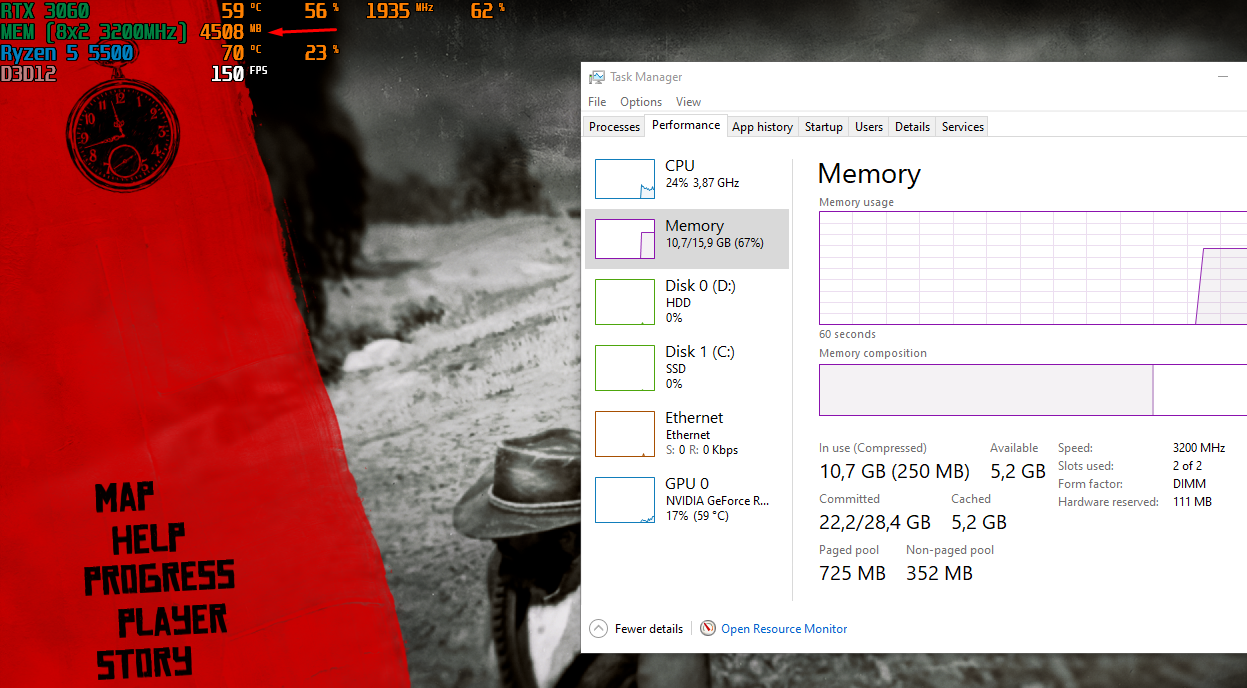
Task: Click the '352 MB' non-paged pool value
Action: 939,573
